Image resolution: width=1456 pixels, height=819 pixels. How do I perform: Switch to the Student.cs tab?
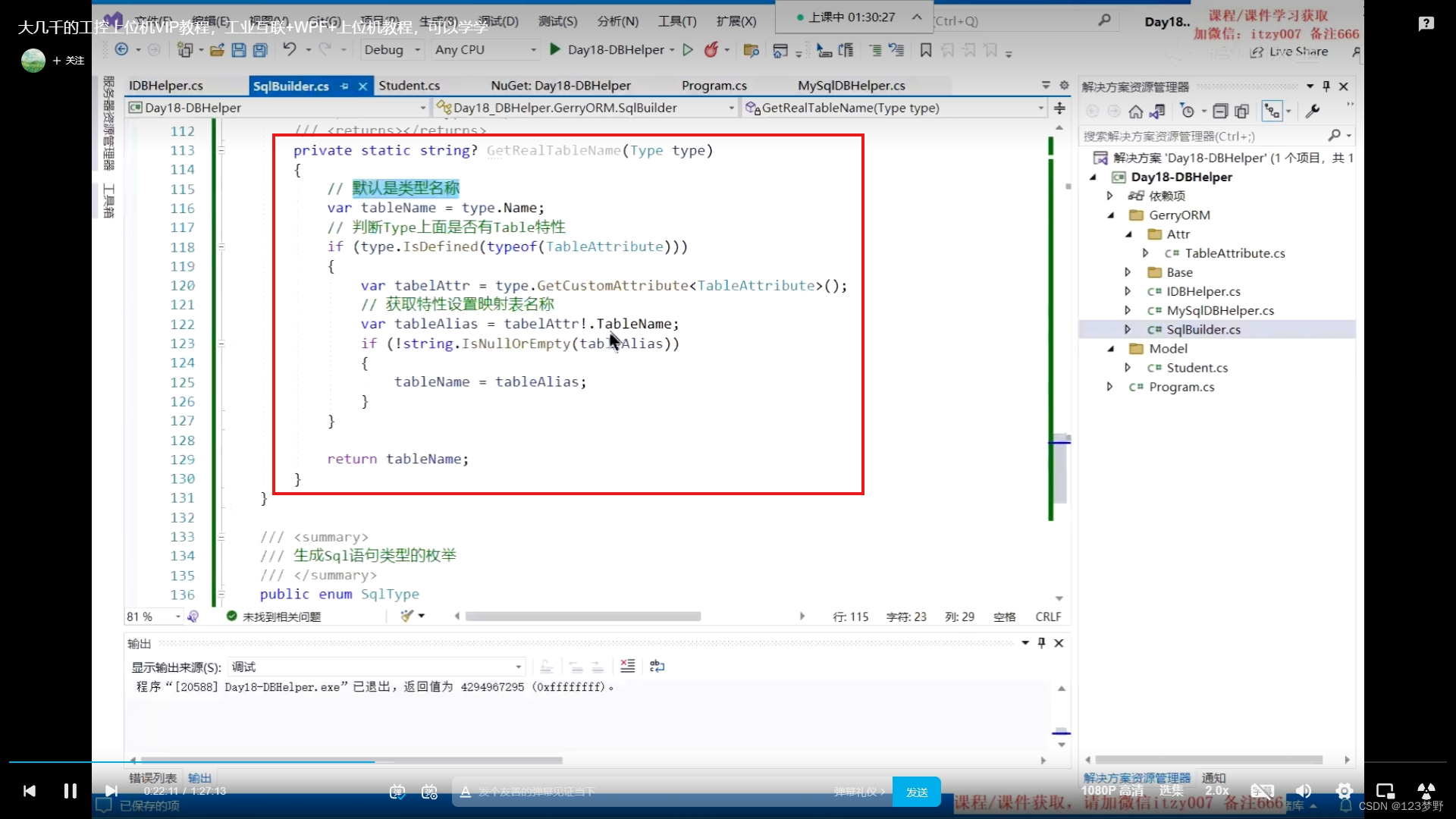[409, 86]
